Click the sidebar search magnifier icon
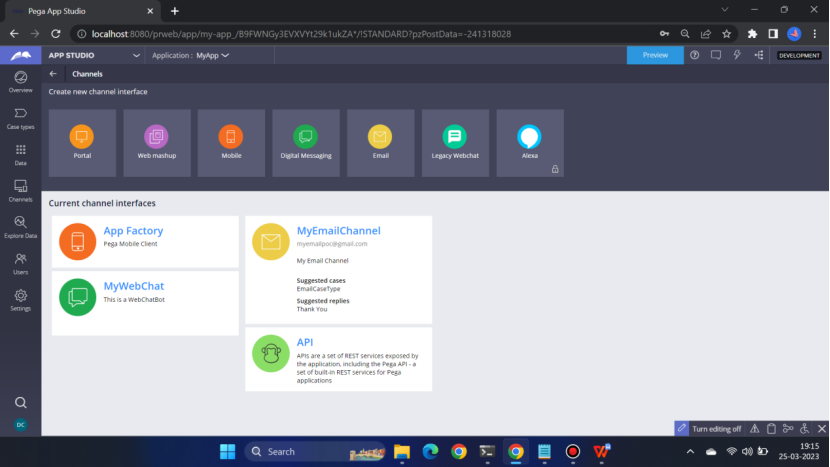 (x=21, y=403)
